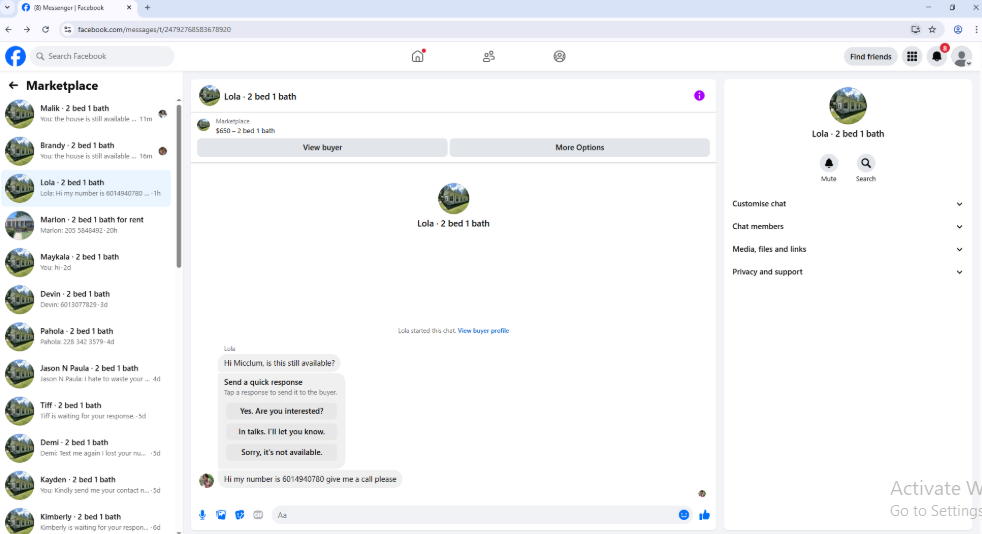Open Marlon 2 bed 1 bath for rent chat
The width and height of the screenshot is (982, 534).
point(86,225)
